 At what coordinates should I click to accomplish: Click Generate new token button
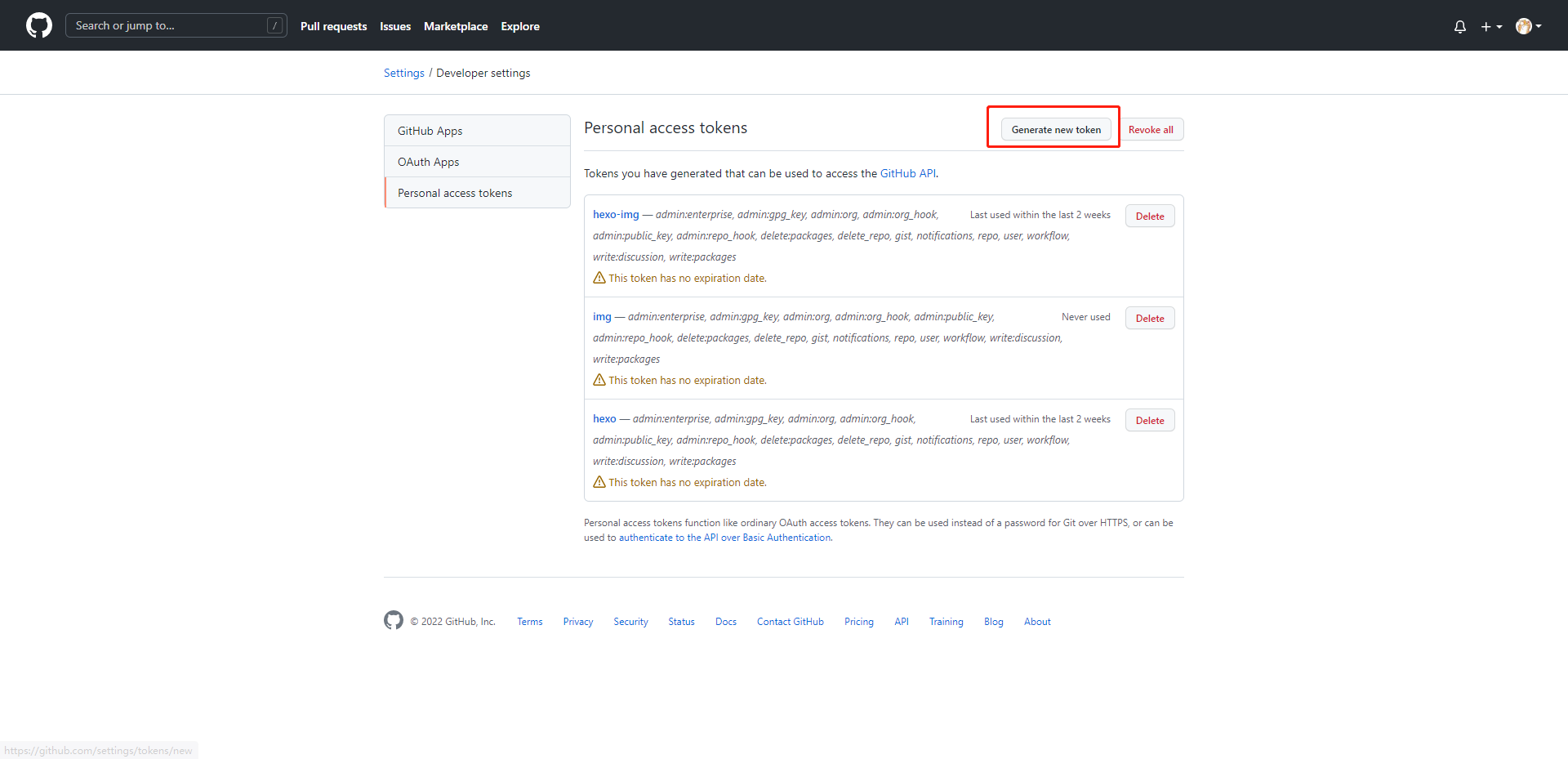point(1056,129)
